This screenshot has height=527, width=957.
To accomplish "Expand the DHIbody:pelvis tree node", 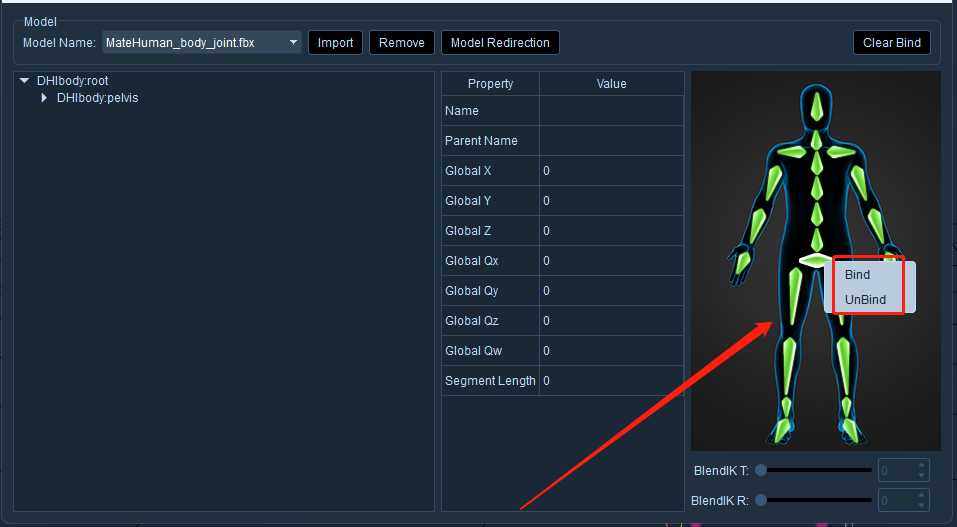I will (44, 98).
